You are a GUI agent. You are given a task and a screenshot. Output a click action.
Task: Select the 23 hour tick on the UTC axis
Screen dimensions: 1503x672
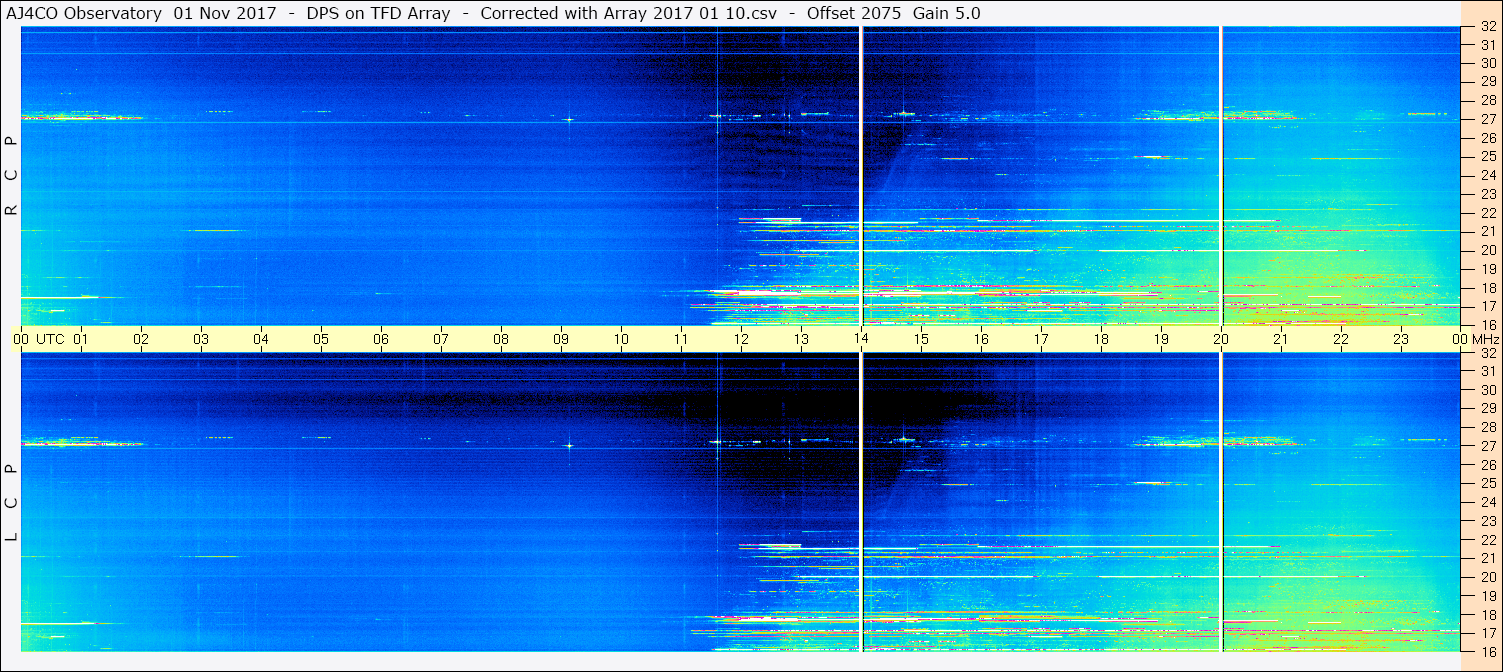pos(1401,339)
